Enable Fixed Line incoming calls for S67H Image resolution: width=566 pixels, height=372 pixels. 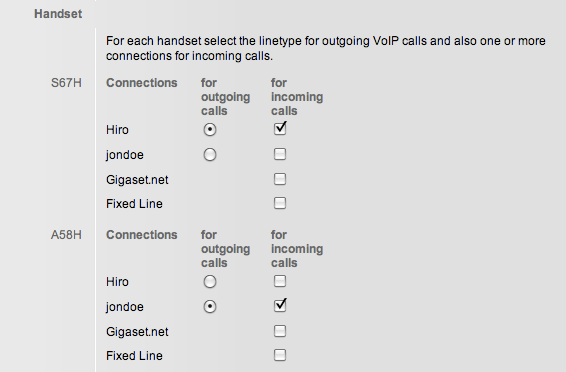coord(280,203)
